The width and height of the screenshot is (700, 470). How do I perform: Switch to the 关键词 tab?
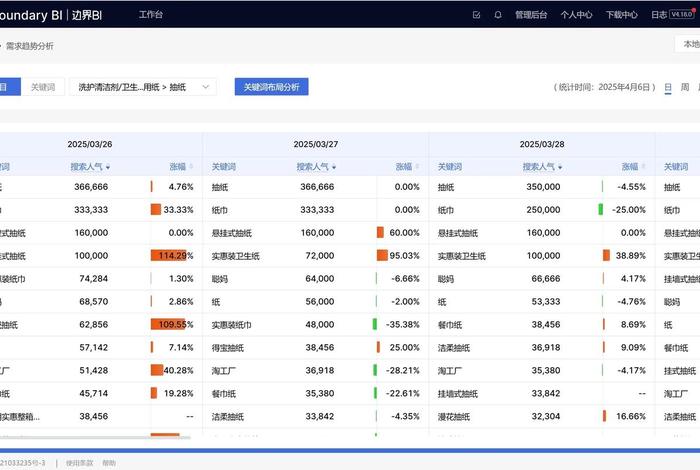pyautogui.click(x=43, y=87)
